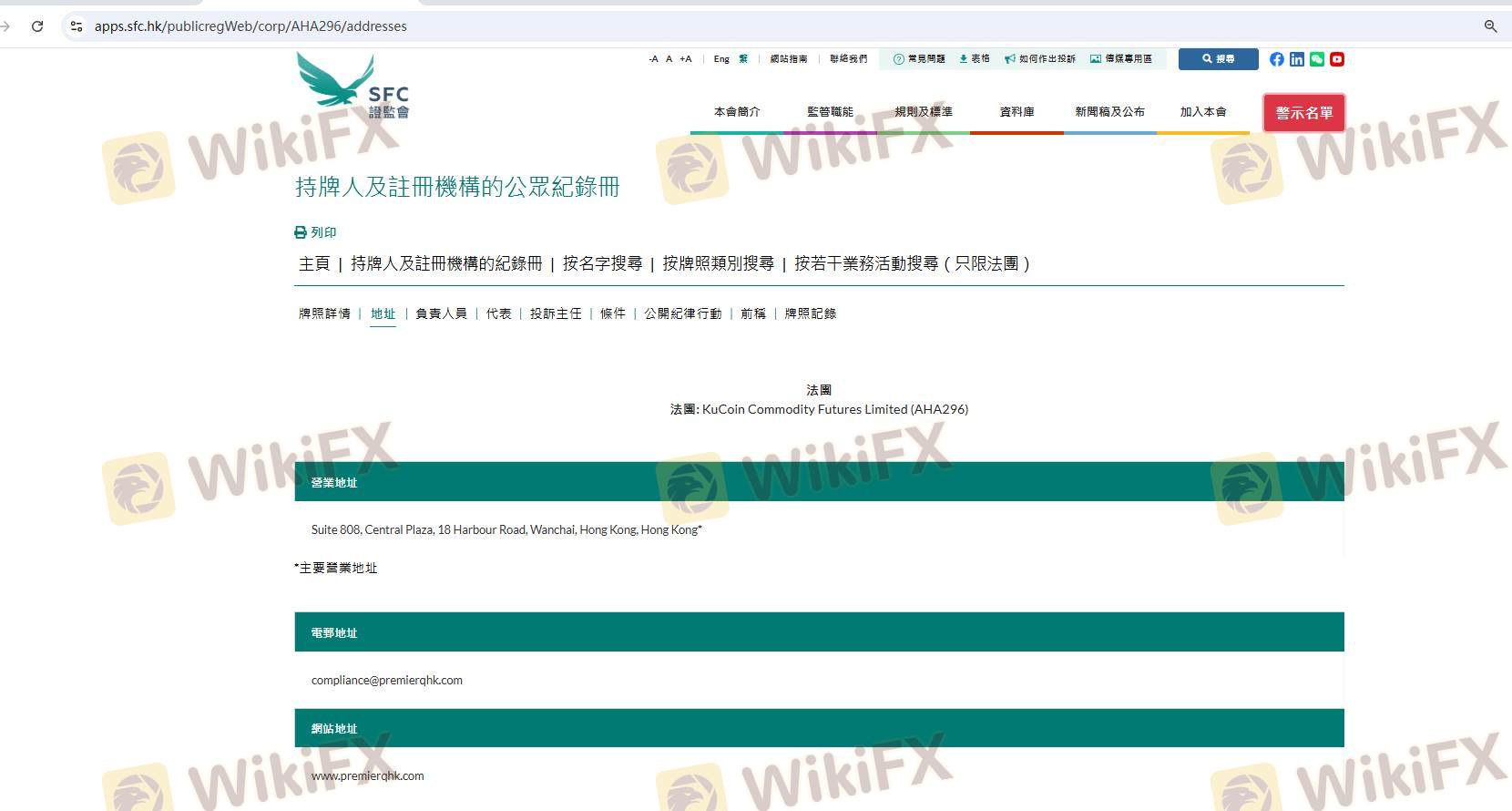This screenshot has height=811, width=1512.
Task: Decrease font size with -A
Action: [x=653, y=59]
